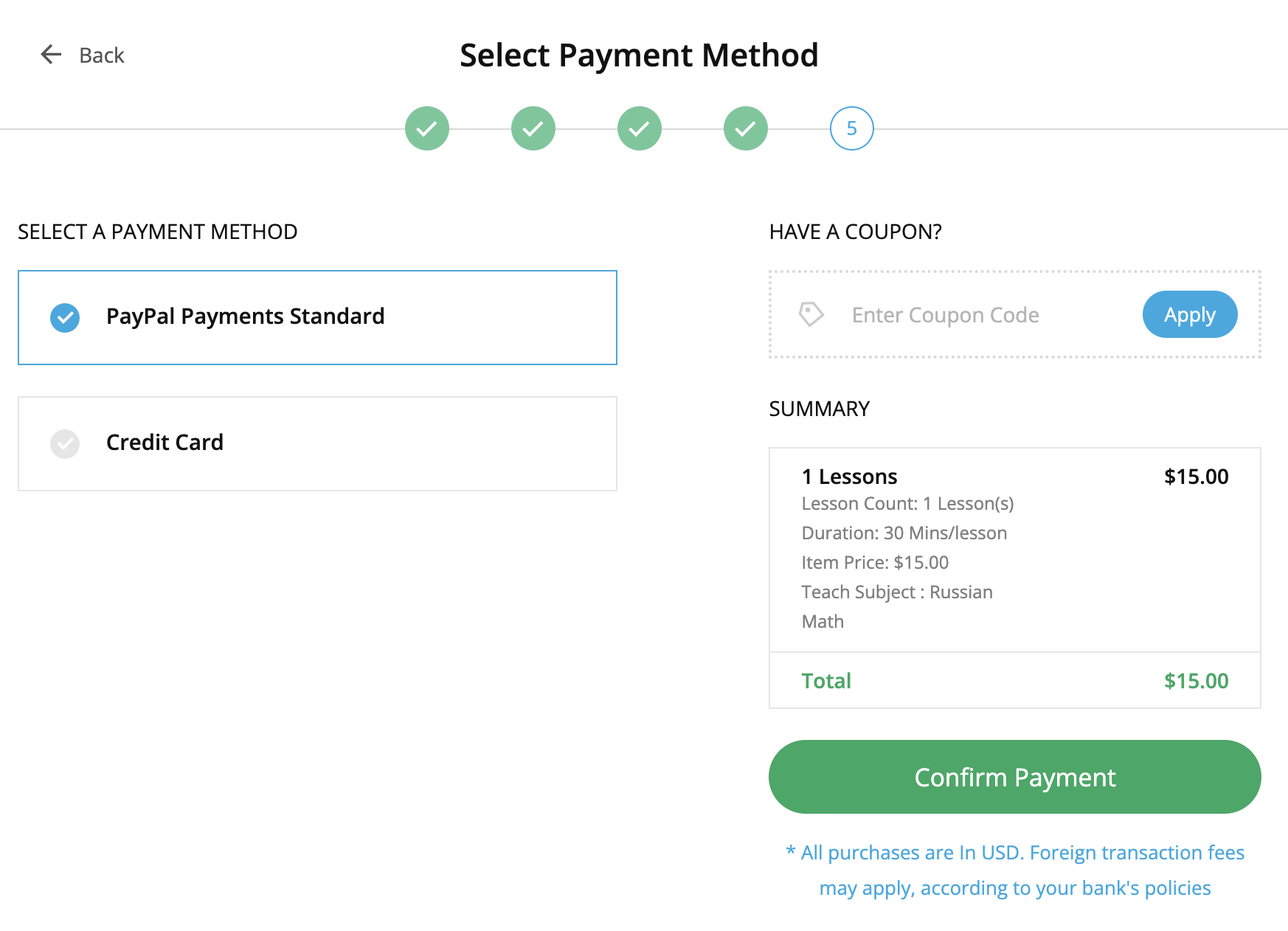1288x931 pixels.
Task: Click the USD foreign transaction fees notice
Action: (1015, 871)
